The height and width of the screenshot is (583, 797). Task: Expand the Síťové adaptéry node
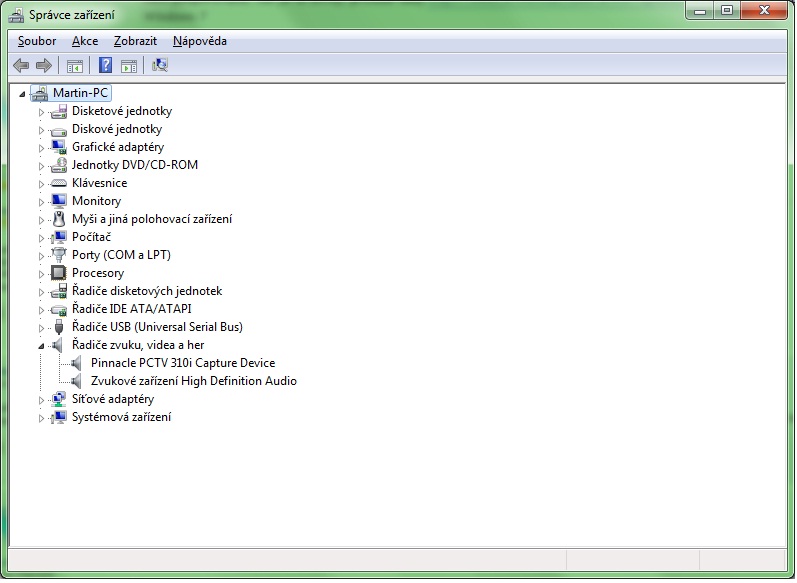click(41, 400)
